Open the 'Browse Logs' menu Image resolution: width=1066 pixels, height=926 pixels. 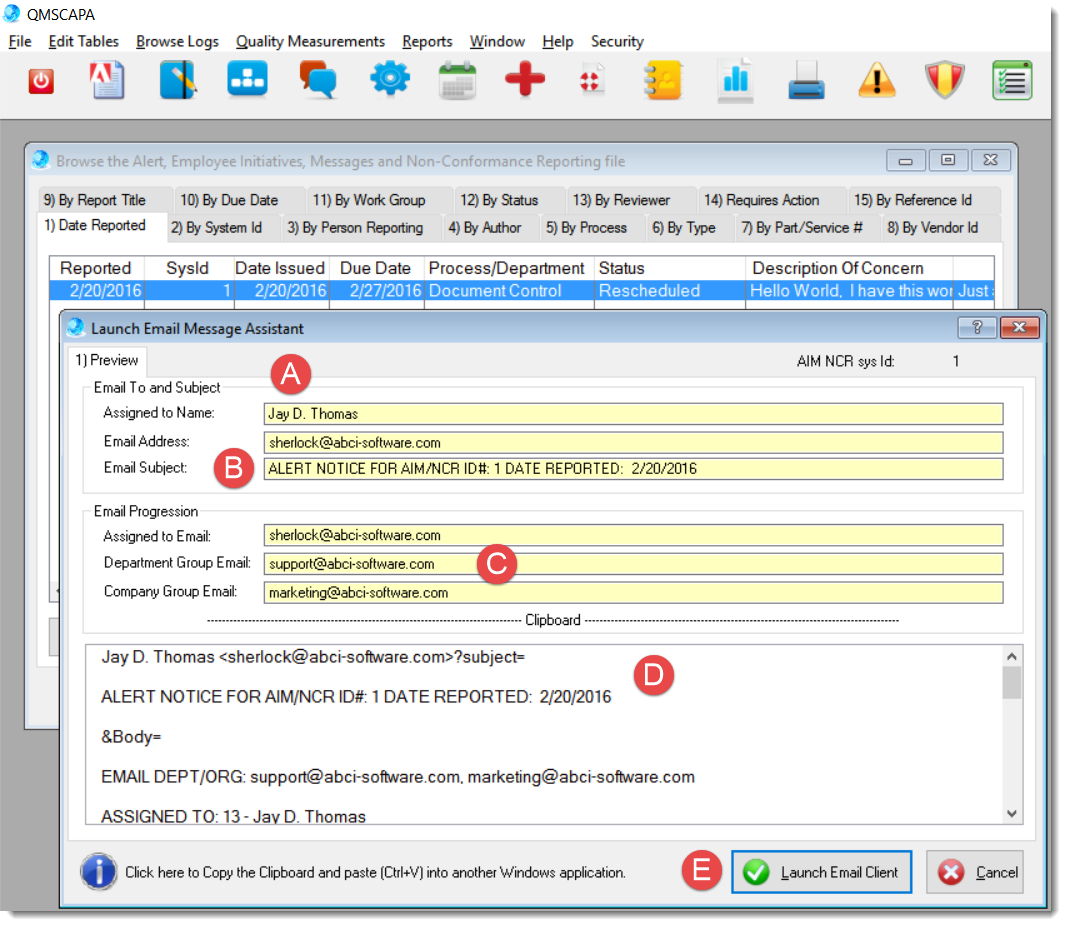tap(177, 42)
